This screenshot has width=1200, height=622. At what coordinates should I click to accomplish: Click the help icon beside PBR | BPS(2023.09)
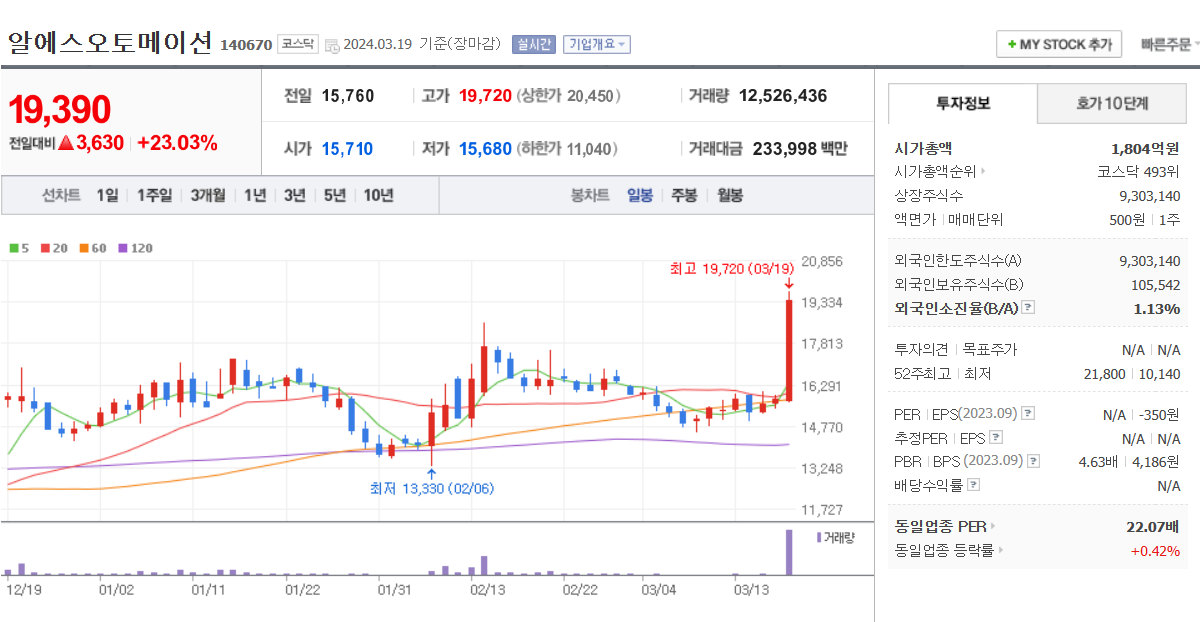click(x=1034, y=461)
